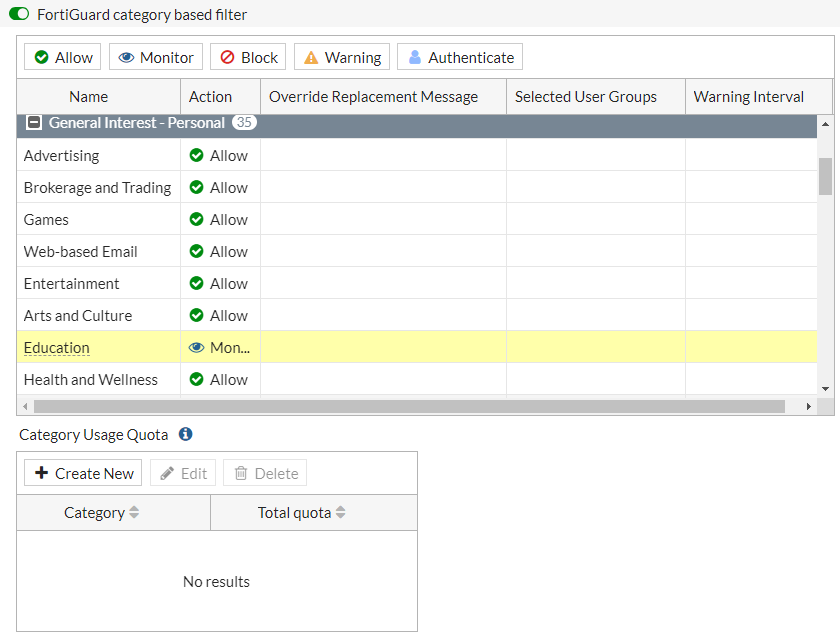The image size is (840, 632).
Task: Click the Warning action button
Action: 342,57
